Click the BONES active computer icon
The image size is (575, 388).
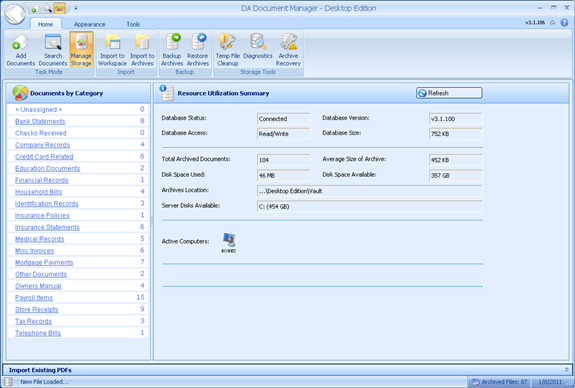229,243
